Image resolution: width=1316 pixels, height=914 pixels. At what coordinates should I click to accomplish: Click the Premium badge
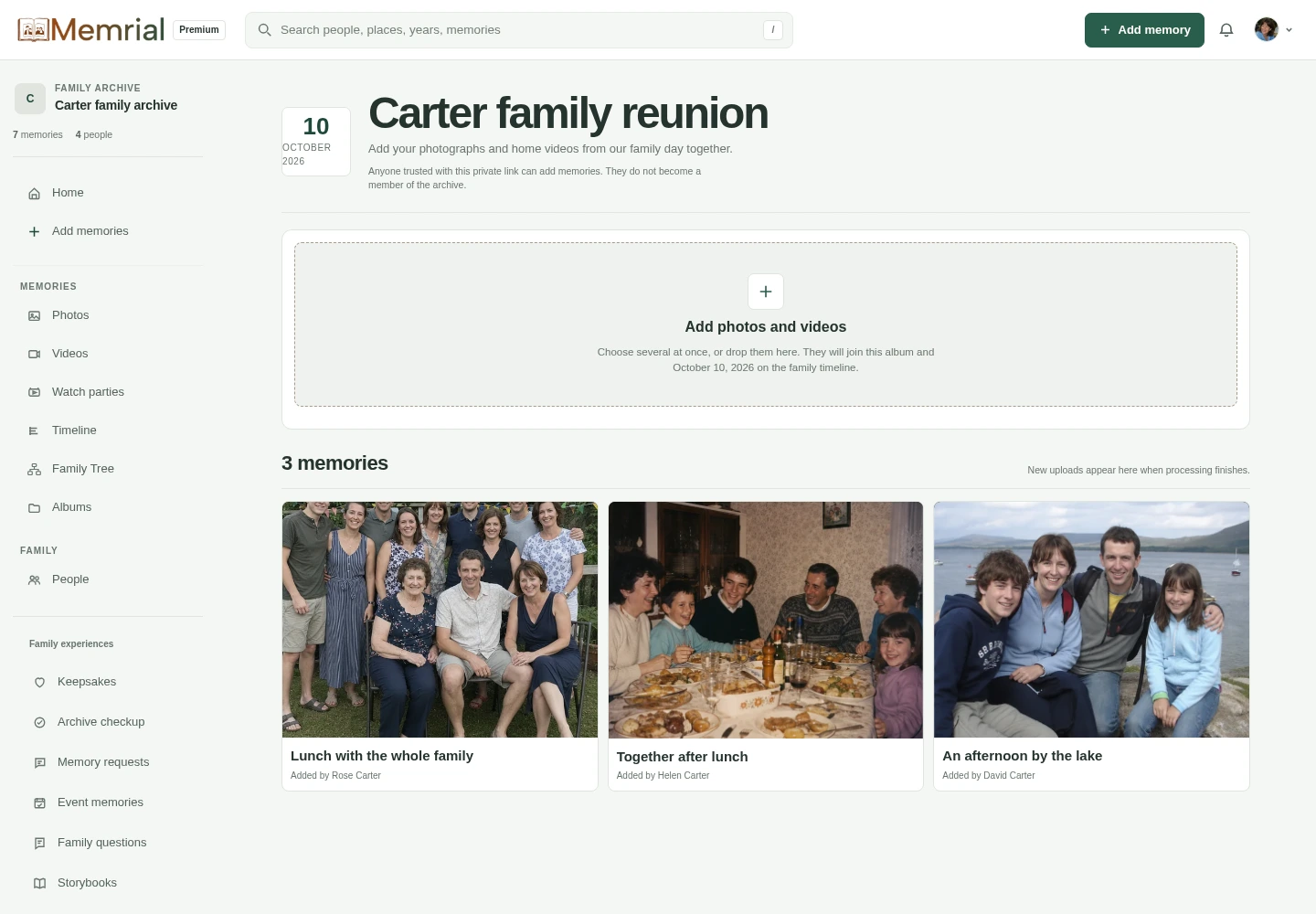(199, 30)
